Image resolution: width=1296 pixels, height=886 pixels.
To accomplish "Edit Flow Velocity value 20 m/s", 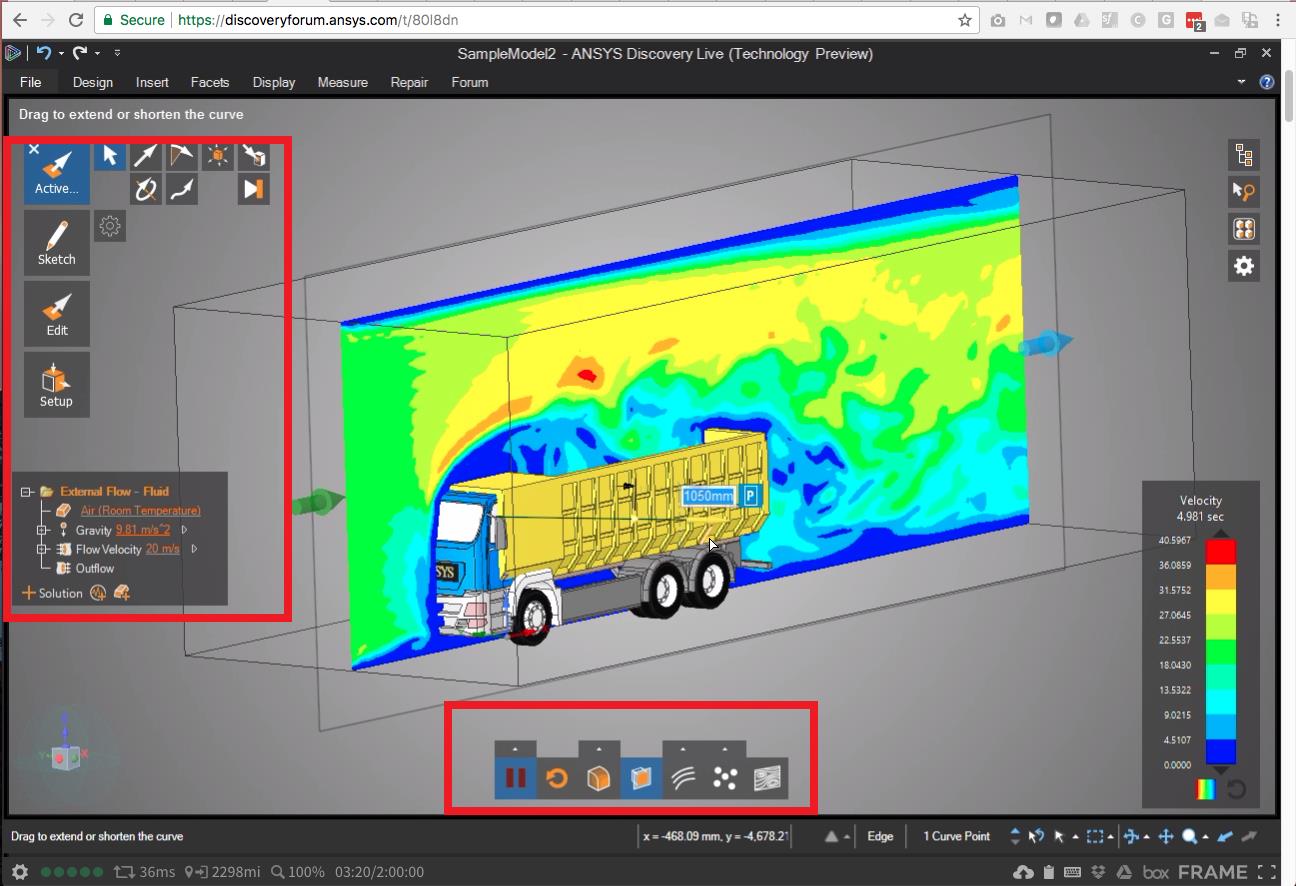I will pyautogui.click(x=163, y=549).
